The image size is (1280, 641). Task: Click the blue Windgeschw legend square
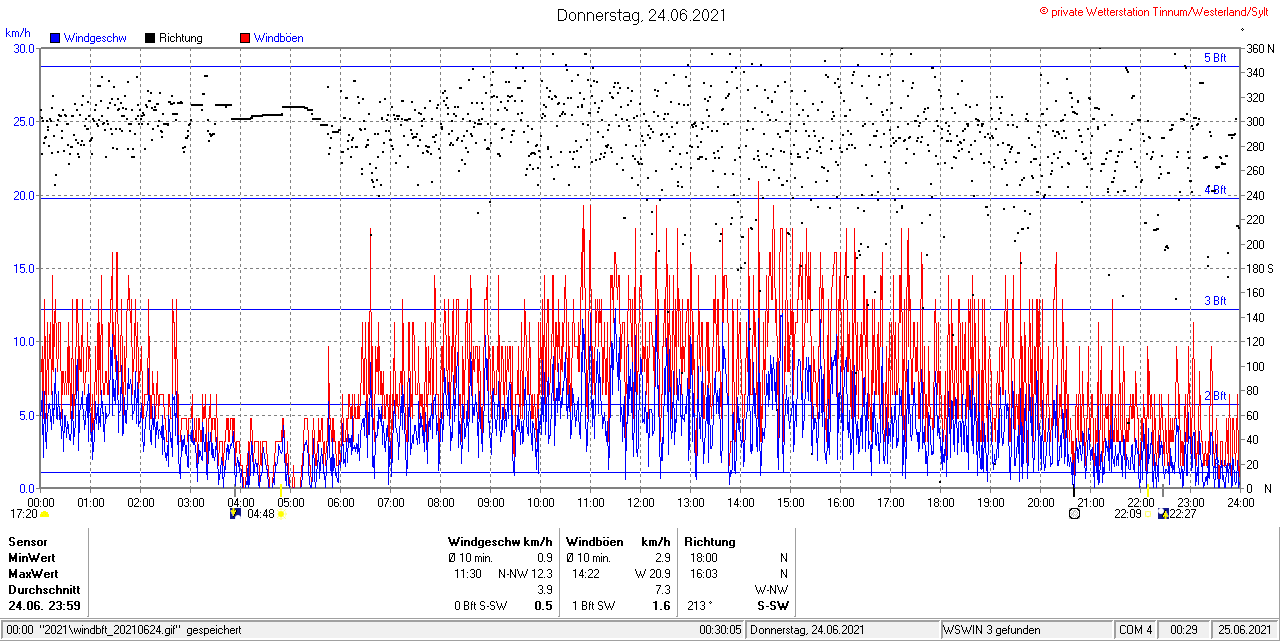[x=55, y=38]
